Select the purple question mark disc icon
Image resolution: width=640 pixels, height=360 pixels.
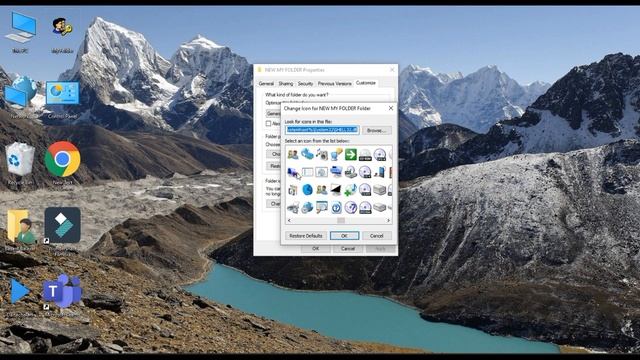click(x=351, y=207)
